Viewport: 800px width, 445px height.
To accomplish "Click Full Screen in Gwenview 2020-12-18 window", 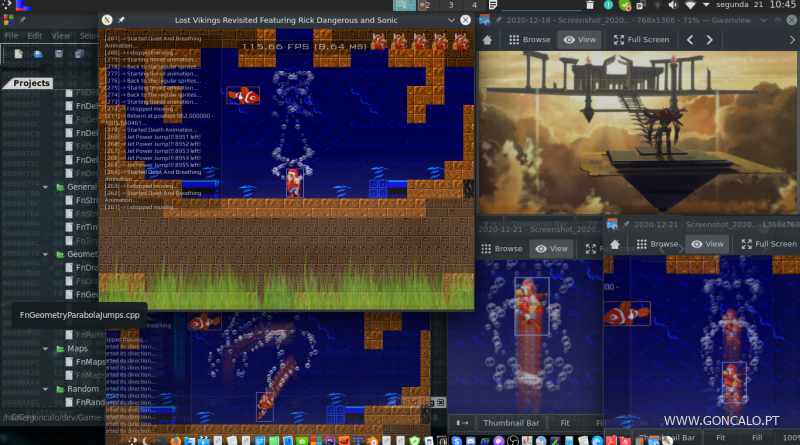I will [x=641, y=40].
